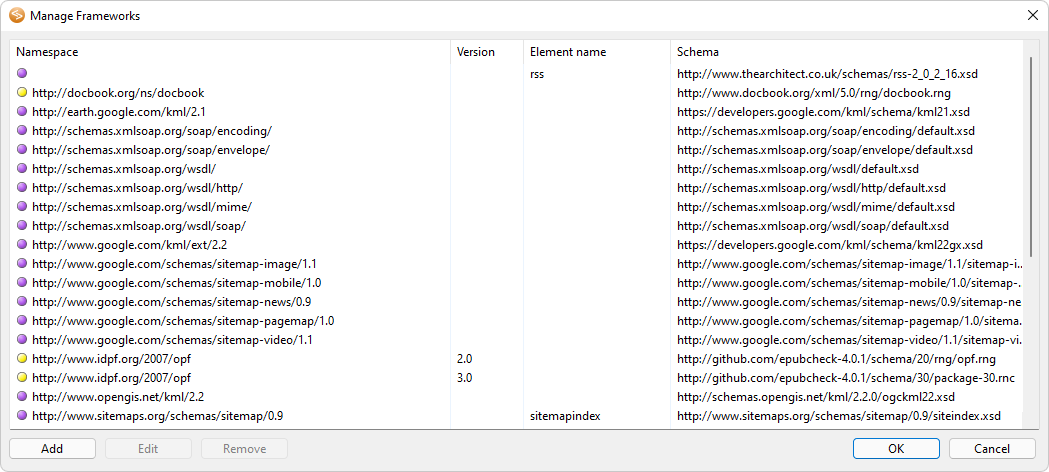Click the purple icon beside soap/encoding/ namespace
The width and height of the screenshot is (1049, 472).
[22, 130]
